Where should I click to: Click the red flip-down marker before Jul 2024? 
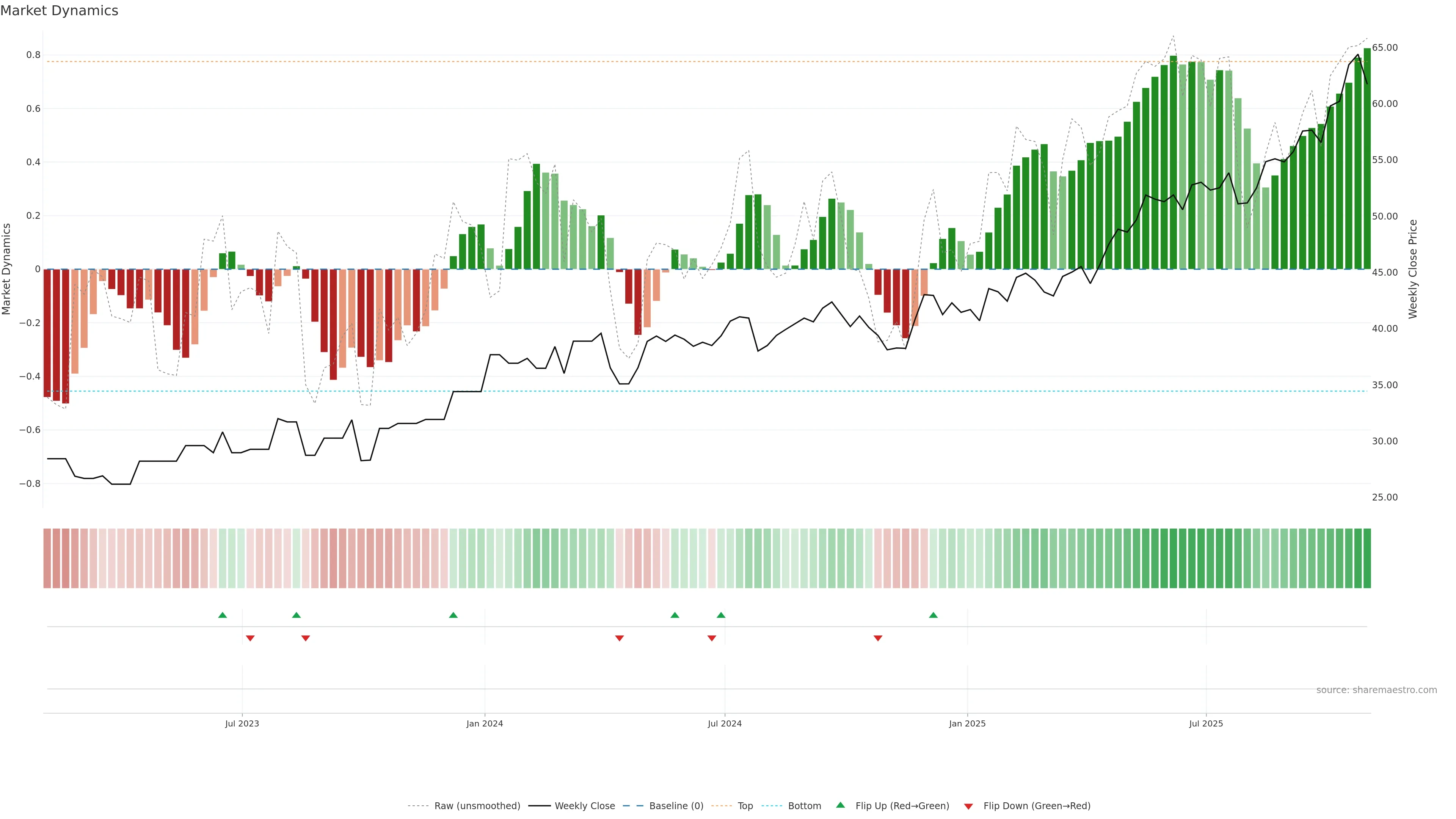pyautogui.click(x=712, y=638)
